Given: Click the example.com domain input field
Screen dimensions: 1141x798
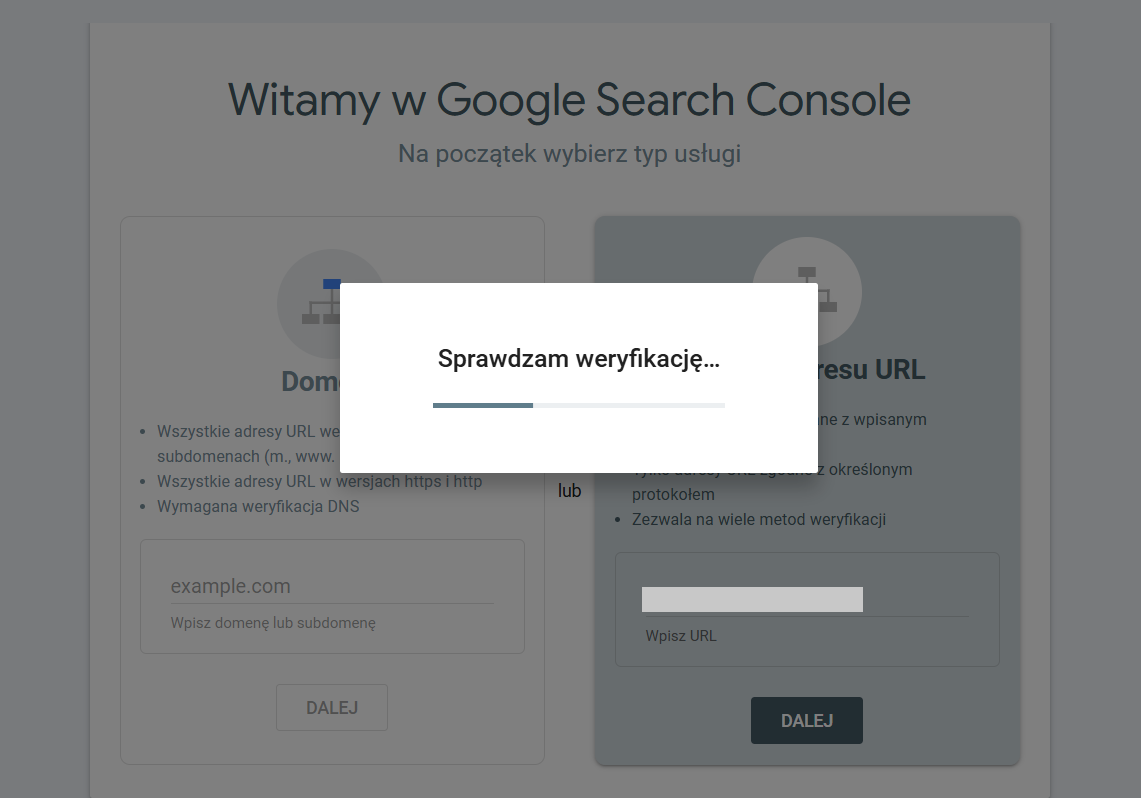Looking at the screenshot, I should (332, 586).
